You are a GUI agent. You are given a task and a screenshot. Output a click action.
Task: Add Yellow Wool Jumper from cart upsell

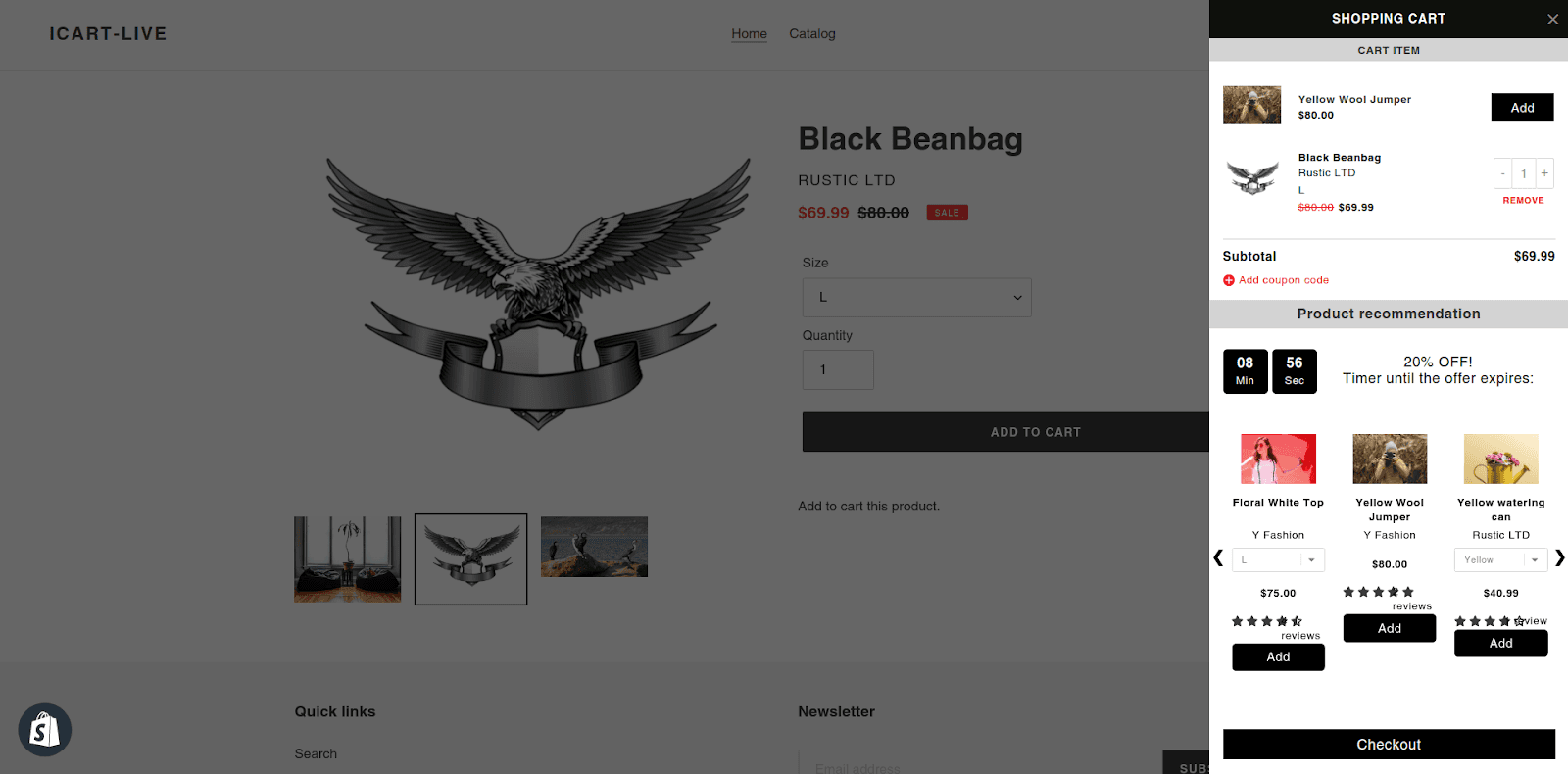point(1522,108)
